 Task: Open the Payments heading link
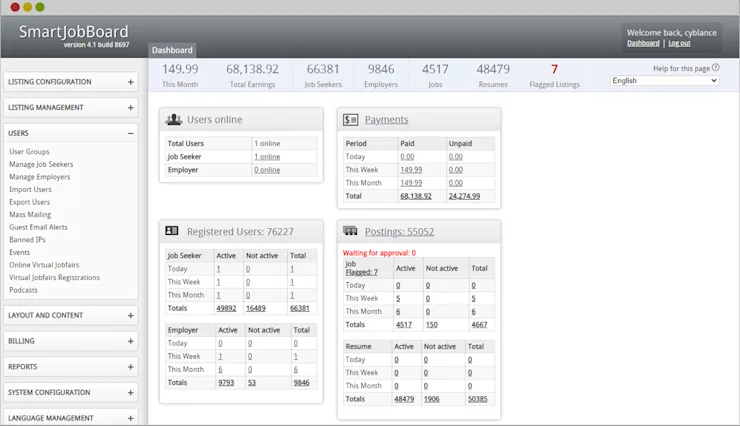click(387, 120)
